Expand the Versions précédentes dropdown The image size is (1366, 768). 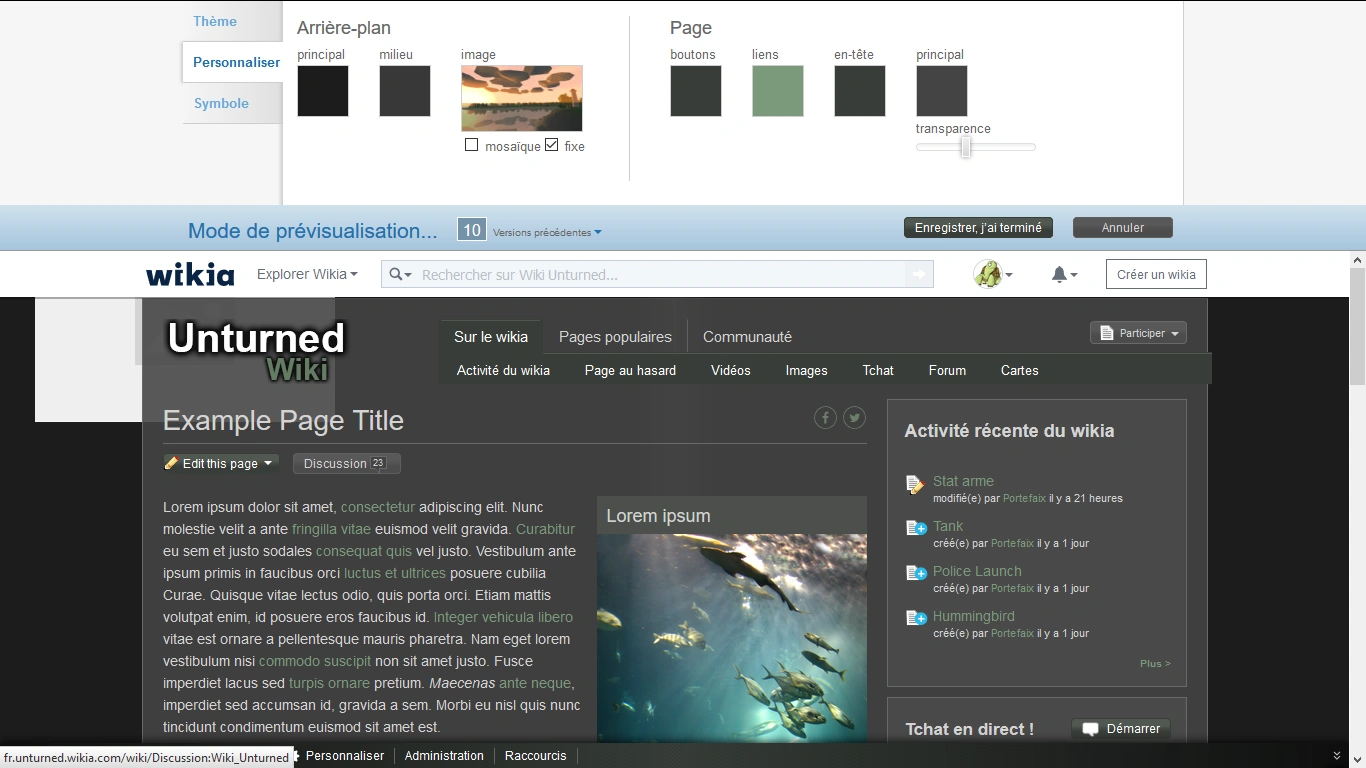click(547, 233)
